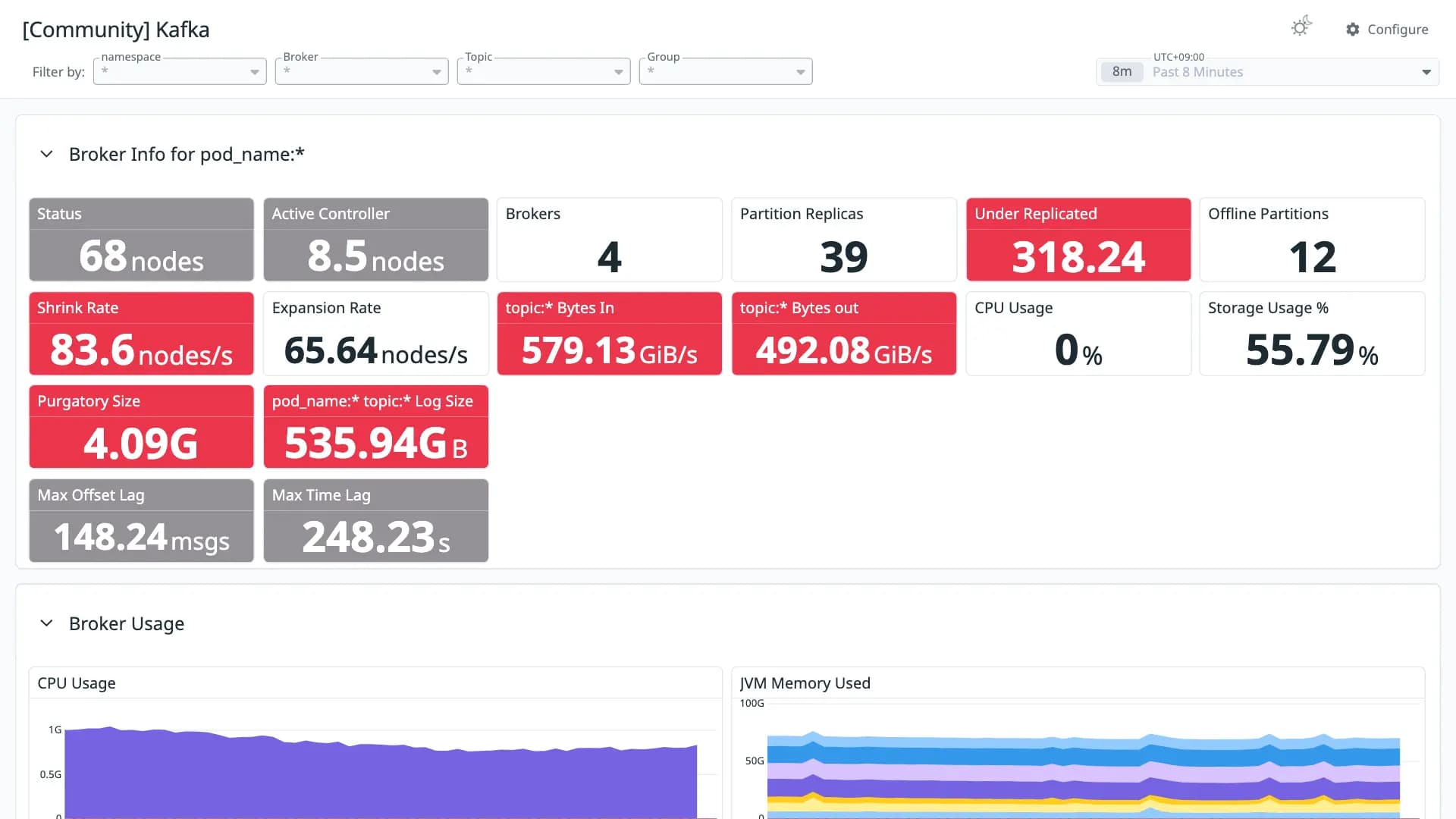Open the Topic filter dropdown
Image resolution: width=1456 pixels, height=819 pixels.
(544, 71)
